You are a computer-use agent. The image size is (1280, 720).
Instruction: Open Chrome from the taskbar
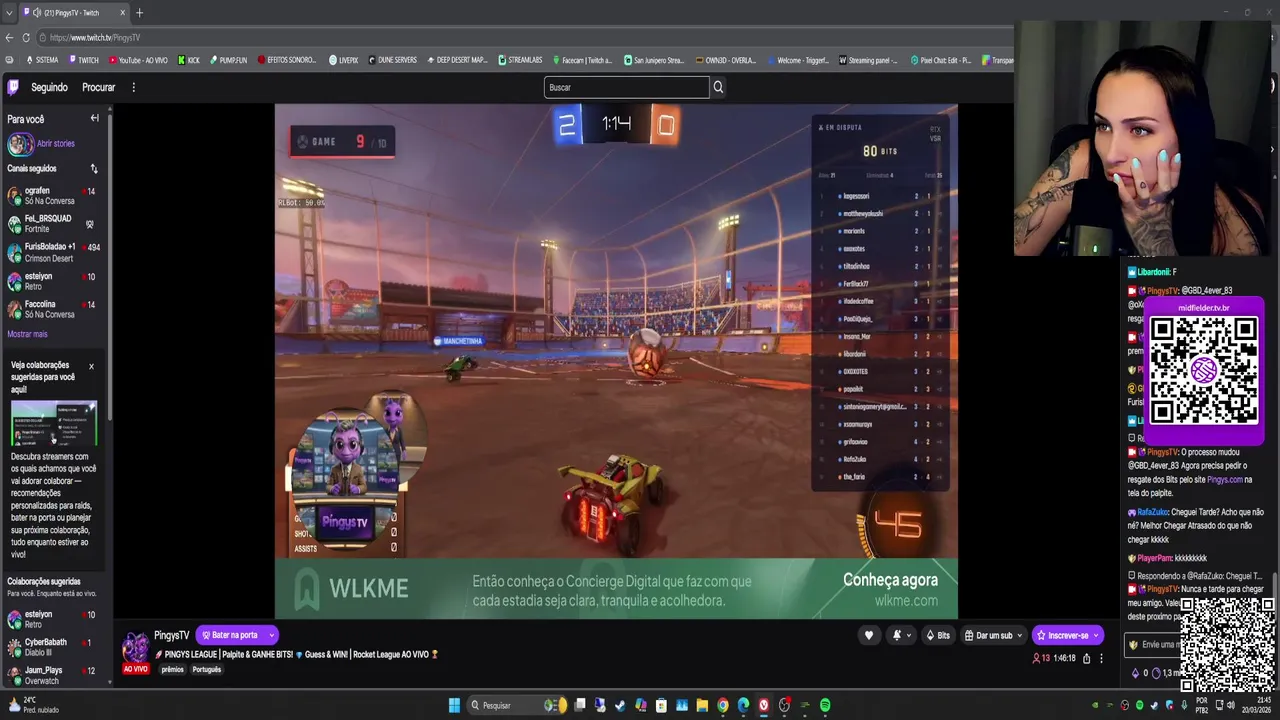[x=722, y=705]
